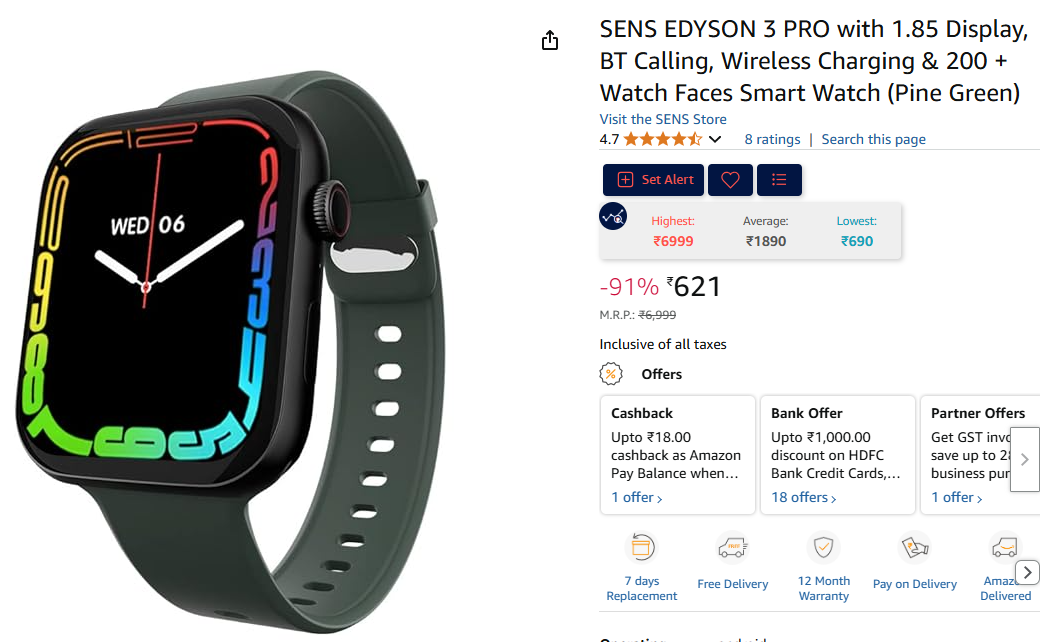View the 1 offer Cashback link

pyautogui.click(x=636, y=498)
